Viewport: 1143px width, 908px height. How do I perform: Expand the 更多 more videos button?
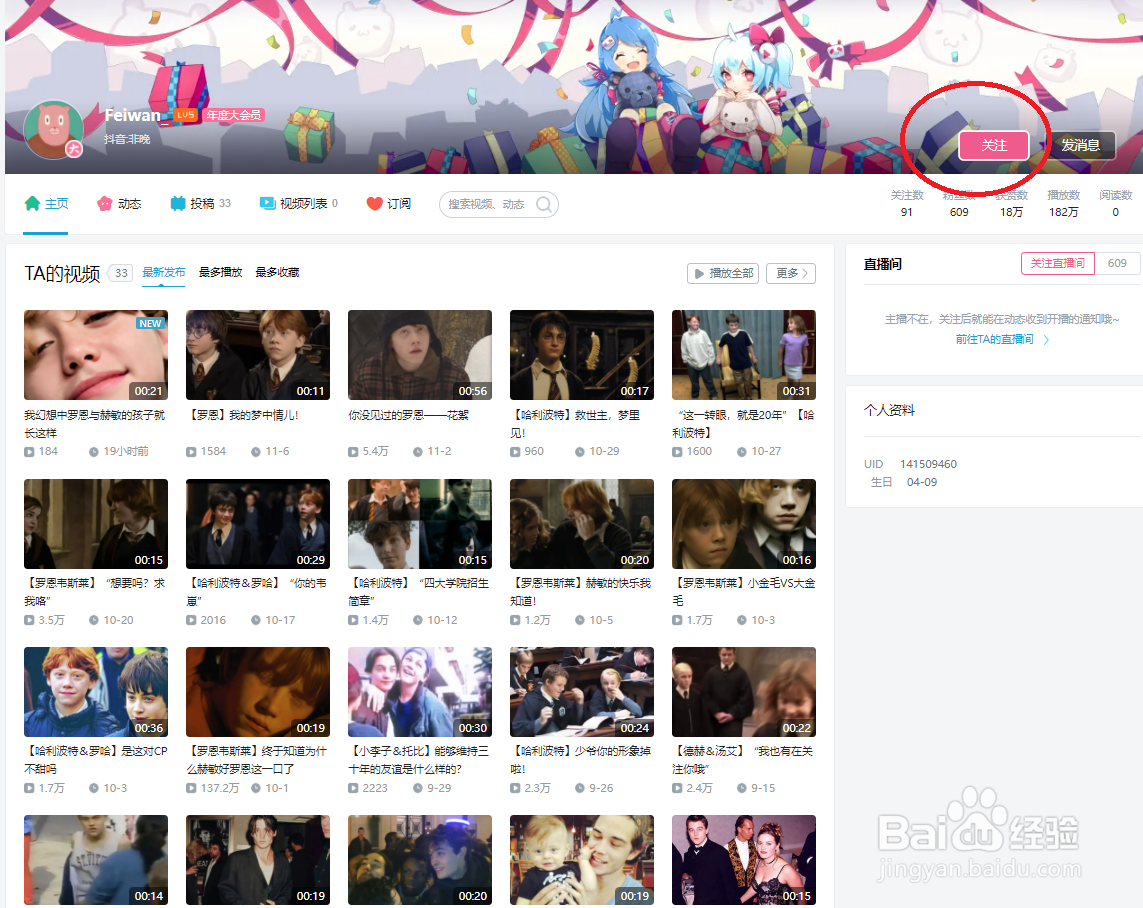[x=791, y=273]
